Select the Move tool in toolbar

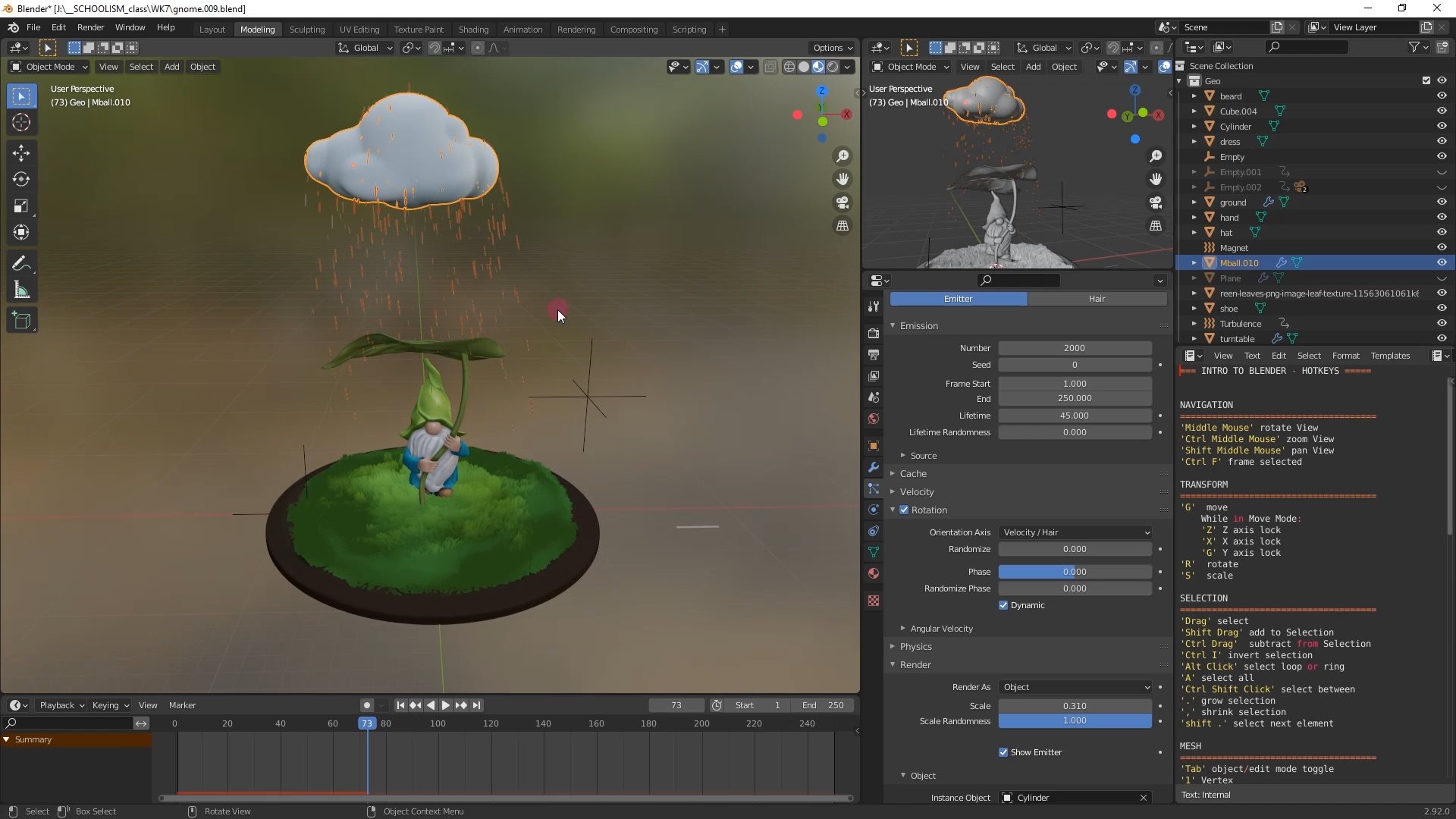21,153
